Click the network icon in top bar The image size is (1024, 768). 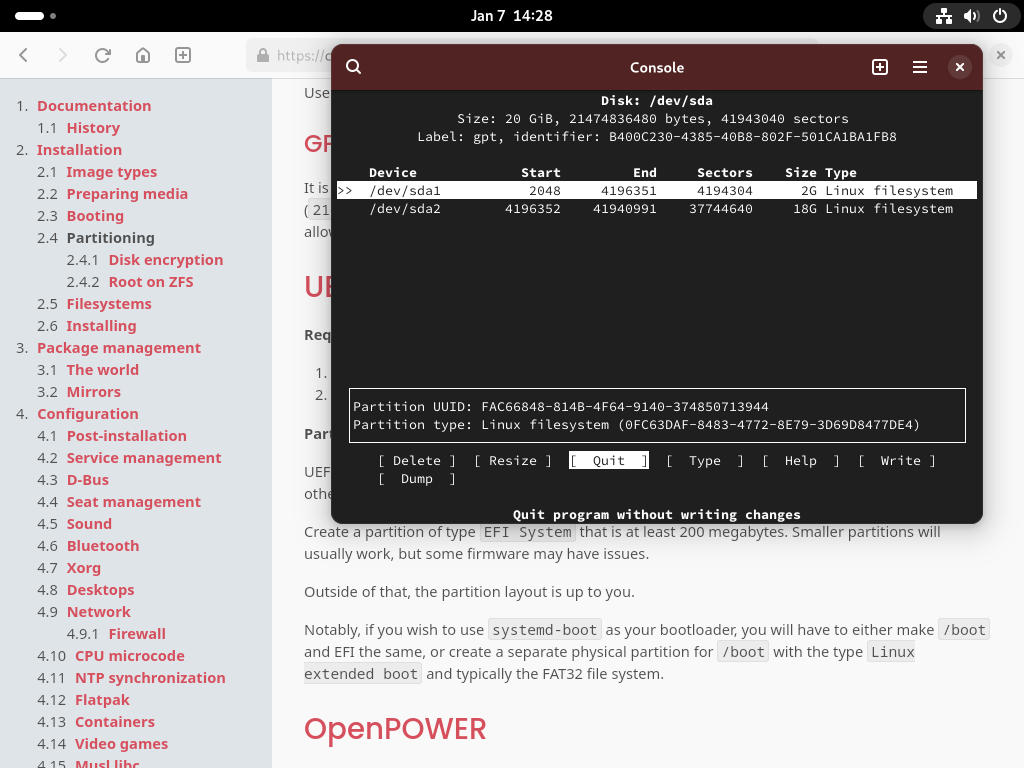(943, 16)
